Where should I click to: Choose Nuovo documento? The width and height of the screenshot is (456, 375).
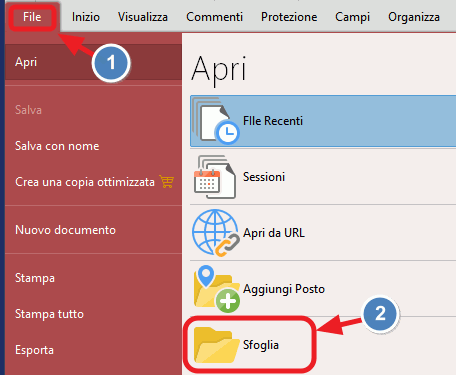[x=65, y=230]
